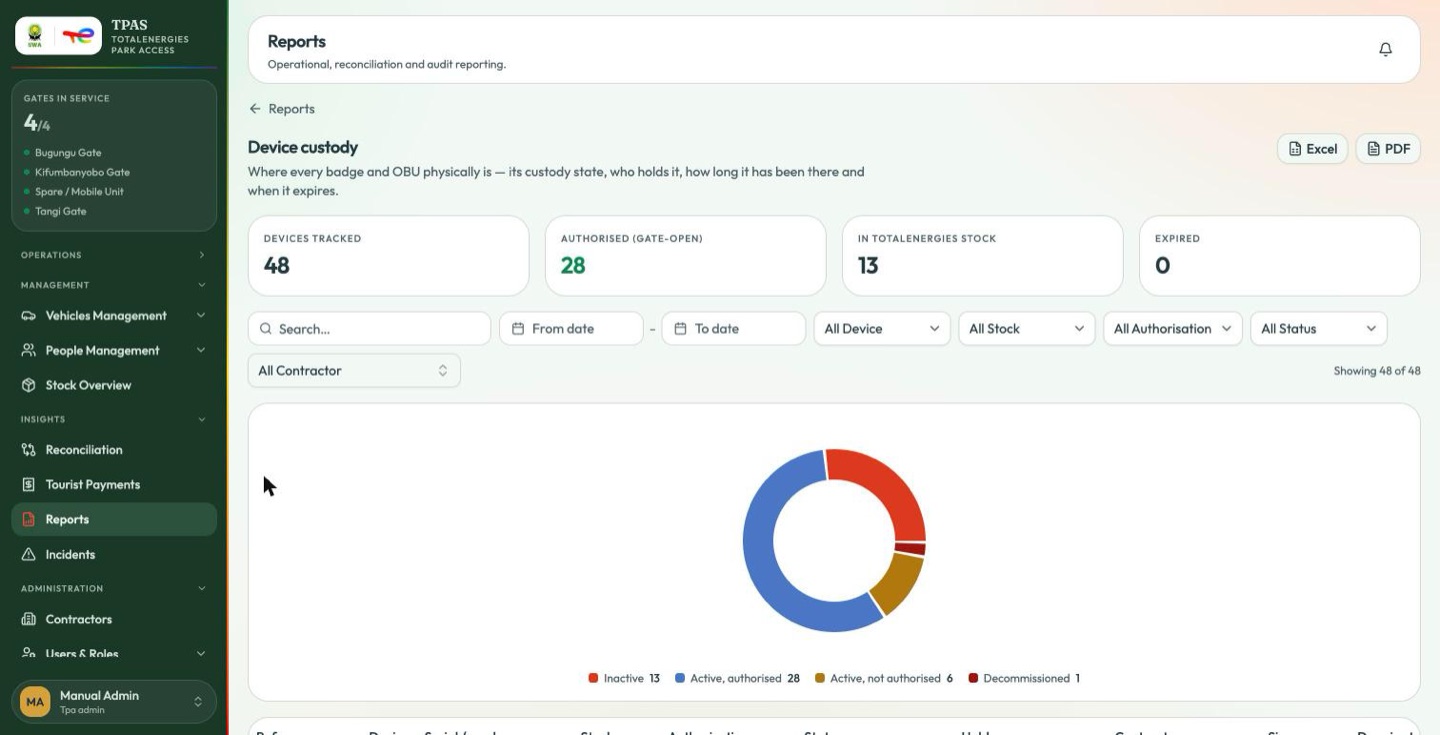The height and width of the screenshot is (735, 1440).
Task: Click the Reports file icon in sidebar
Action: 29,520
